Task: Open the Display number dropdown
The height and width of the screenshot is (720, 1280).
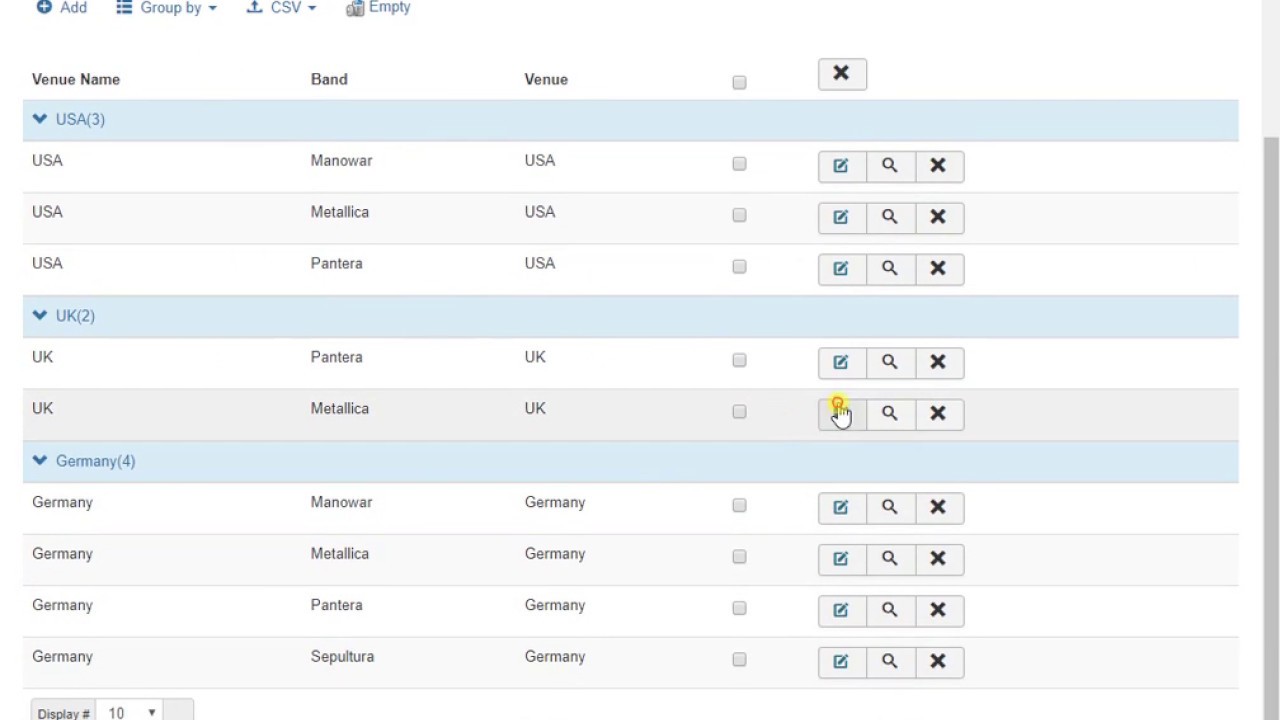Action: [130, 712]
